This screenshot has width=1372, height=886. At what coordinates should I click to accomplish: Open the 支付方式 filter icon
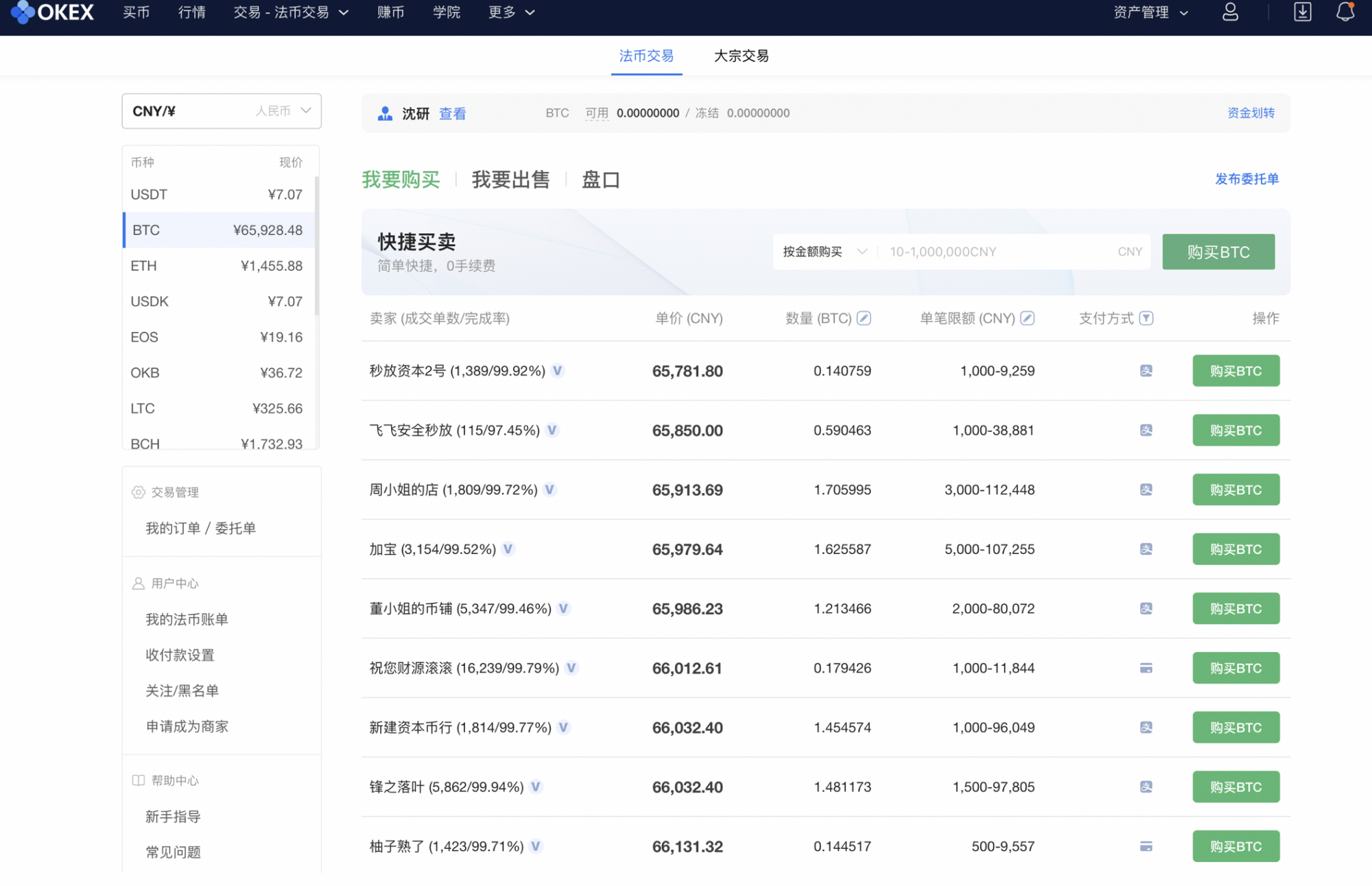(x=1146, y=318)
